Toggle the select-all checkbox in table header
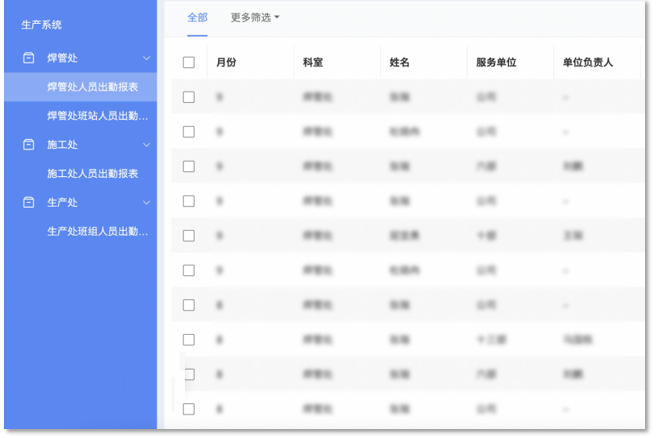 (x=189, y=62)
